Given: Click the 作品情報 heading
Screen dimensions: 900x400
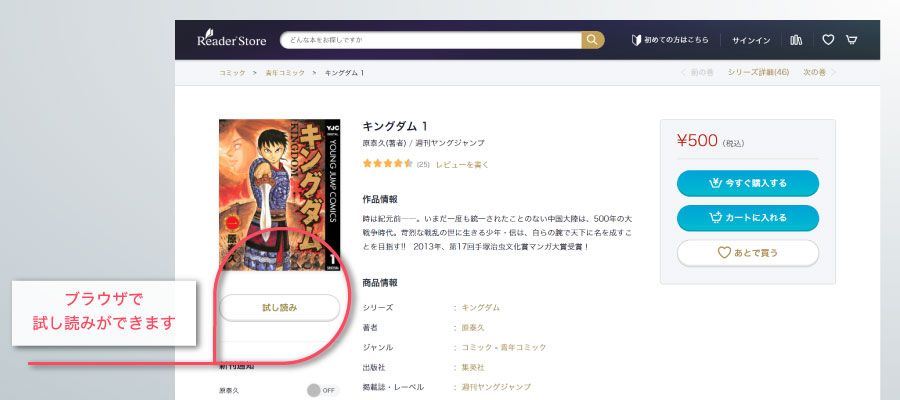Looking at the screenshot, I should click(380, 199).
